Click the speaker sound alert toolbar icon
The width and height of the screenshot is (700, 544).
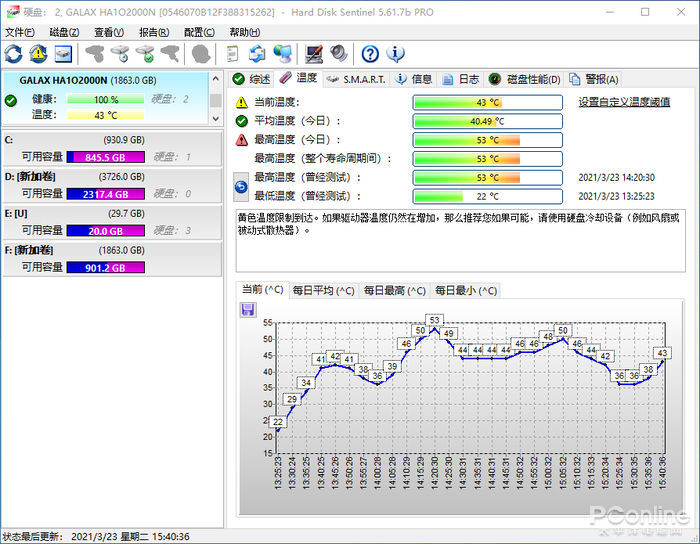(339, 54)
